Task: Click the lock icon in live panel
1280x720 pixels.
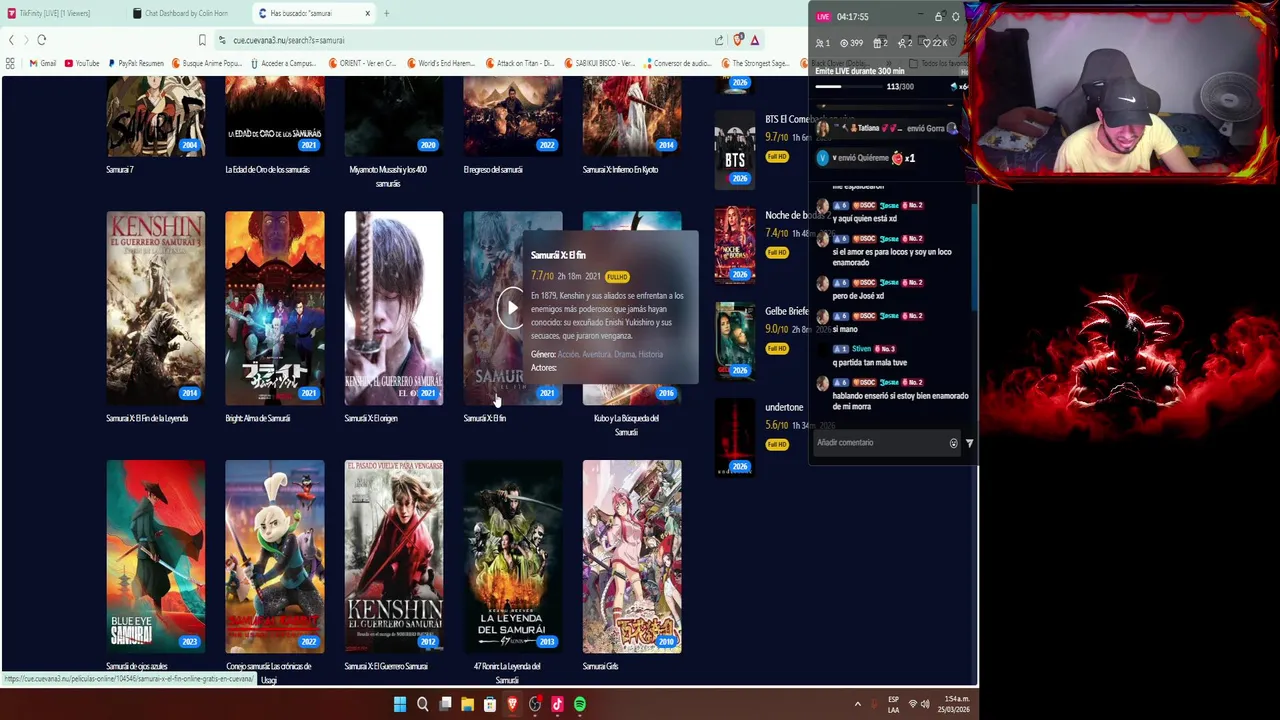Action: [938, 17]
